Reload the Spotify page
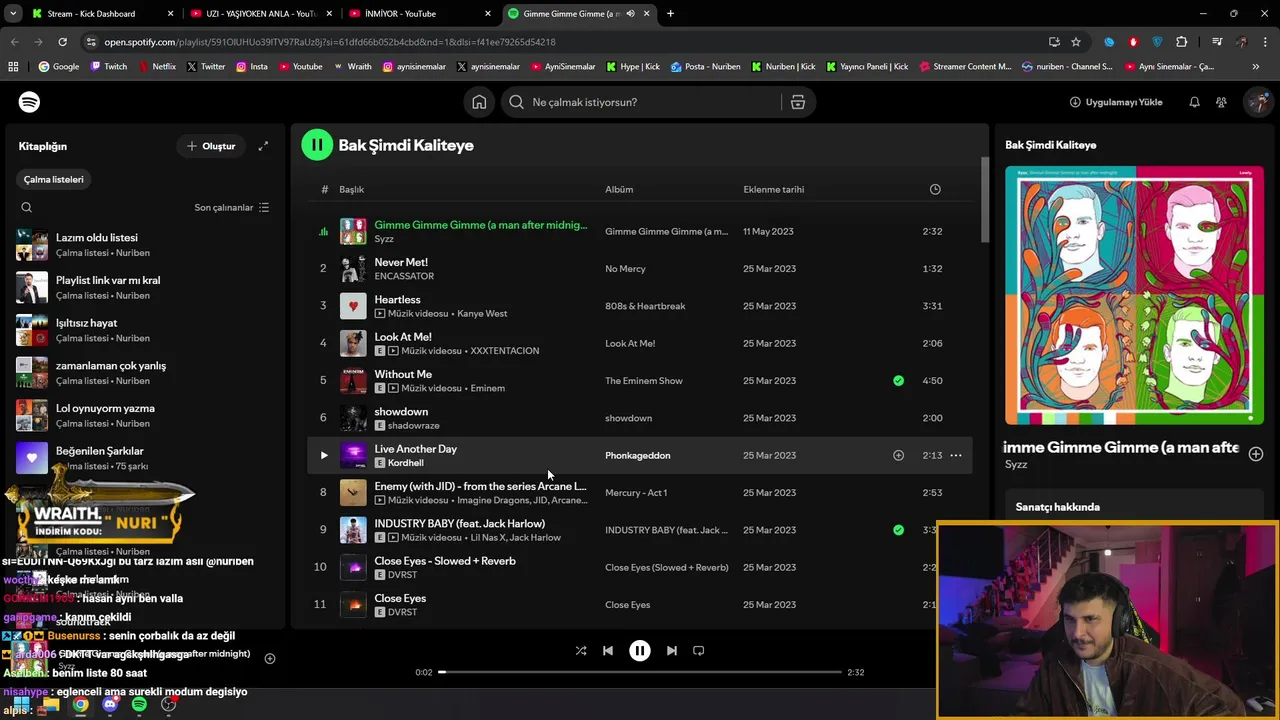This screenshot has width=1280, height=720. tap(62, 42)
